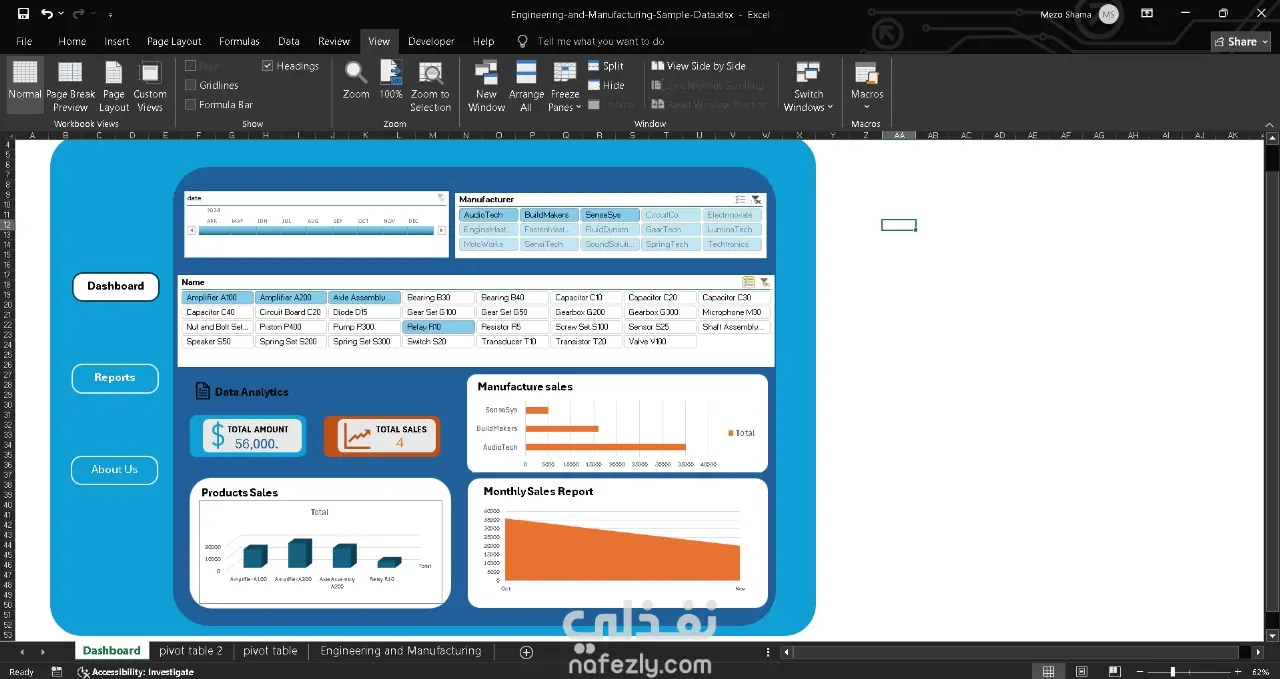This screenshot has width=1280, height=679.
Task: Click the Reports navigation button
Action: pyautogui.click(x=115, y=378)
